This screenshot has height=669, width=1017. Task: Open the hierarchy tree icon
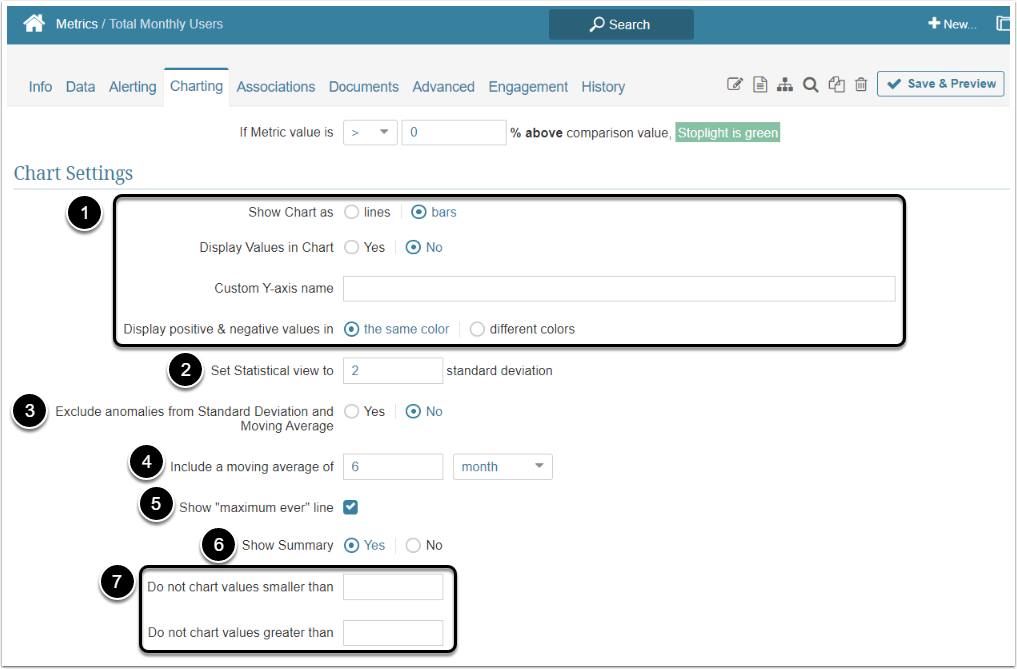click(x=785, y=84)
